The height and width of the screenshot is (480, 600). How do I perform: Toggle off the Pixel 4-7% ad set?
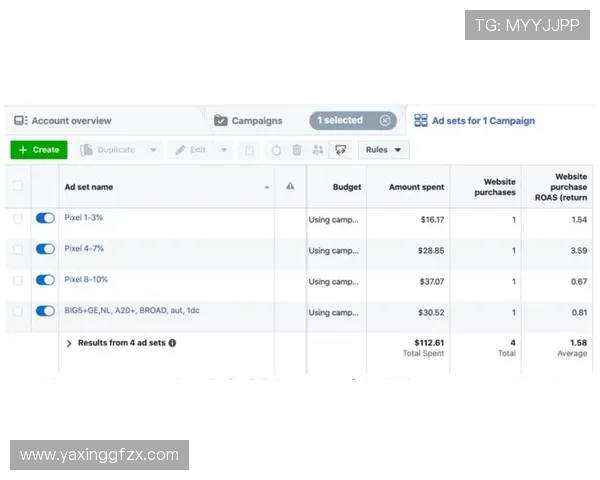45,249
